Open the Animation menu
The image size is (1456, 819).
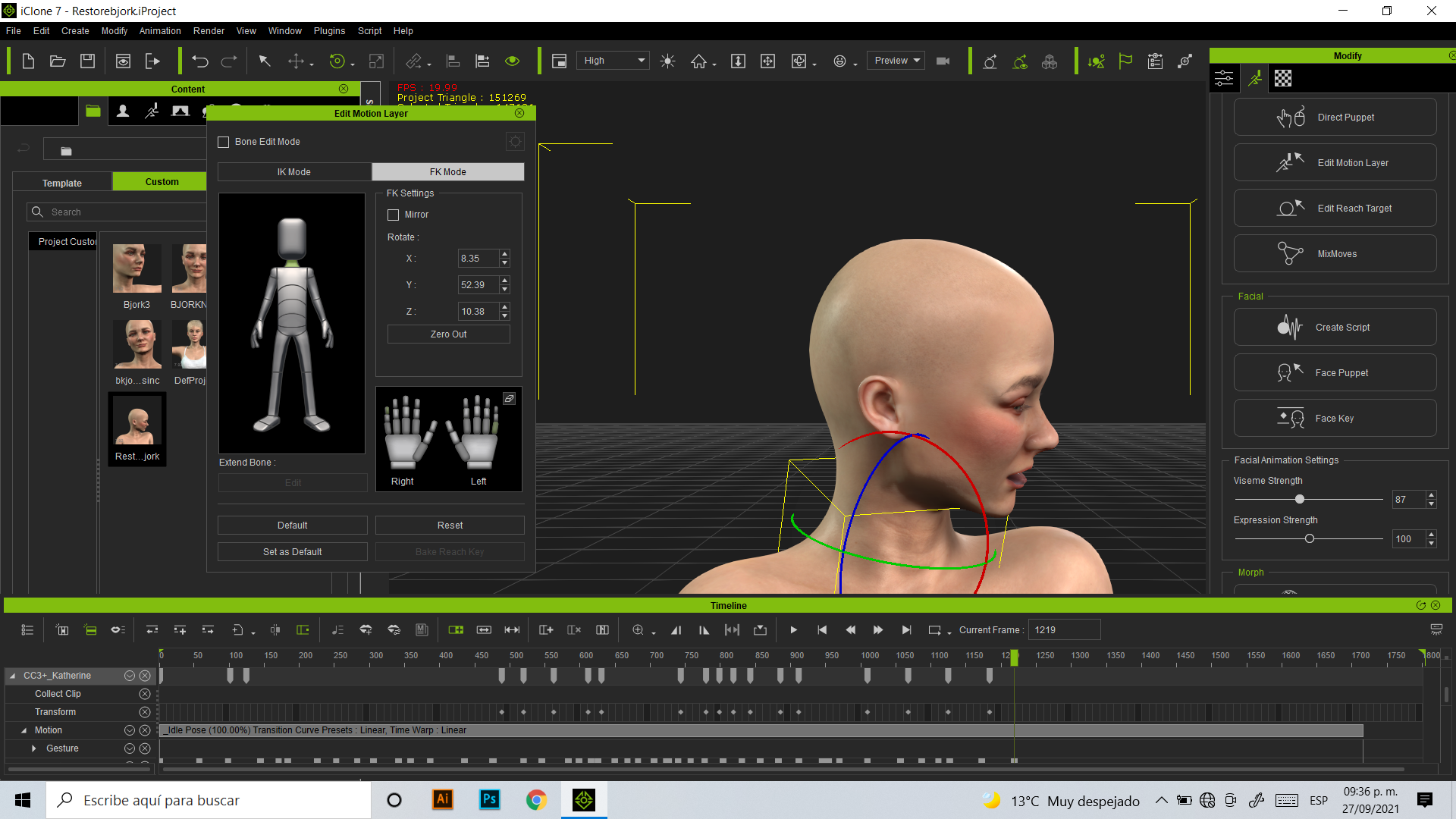click(160, 31)
